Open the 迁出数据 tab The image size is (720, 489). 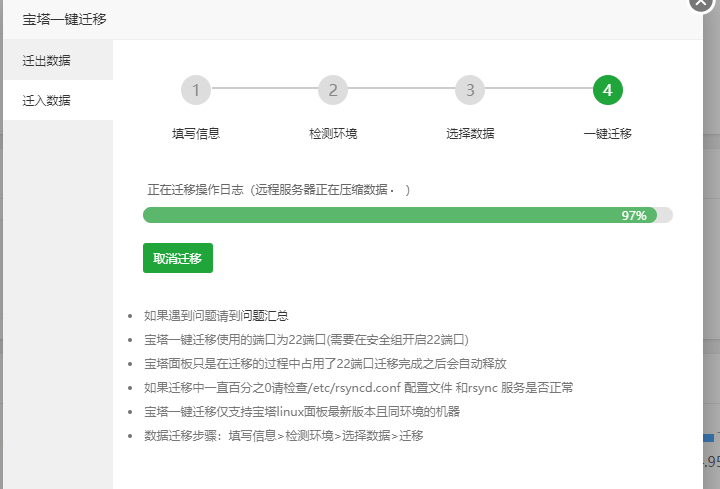pyautogui.click(x=58, y=60)
